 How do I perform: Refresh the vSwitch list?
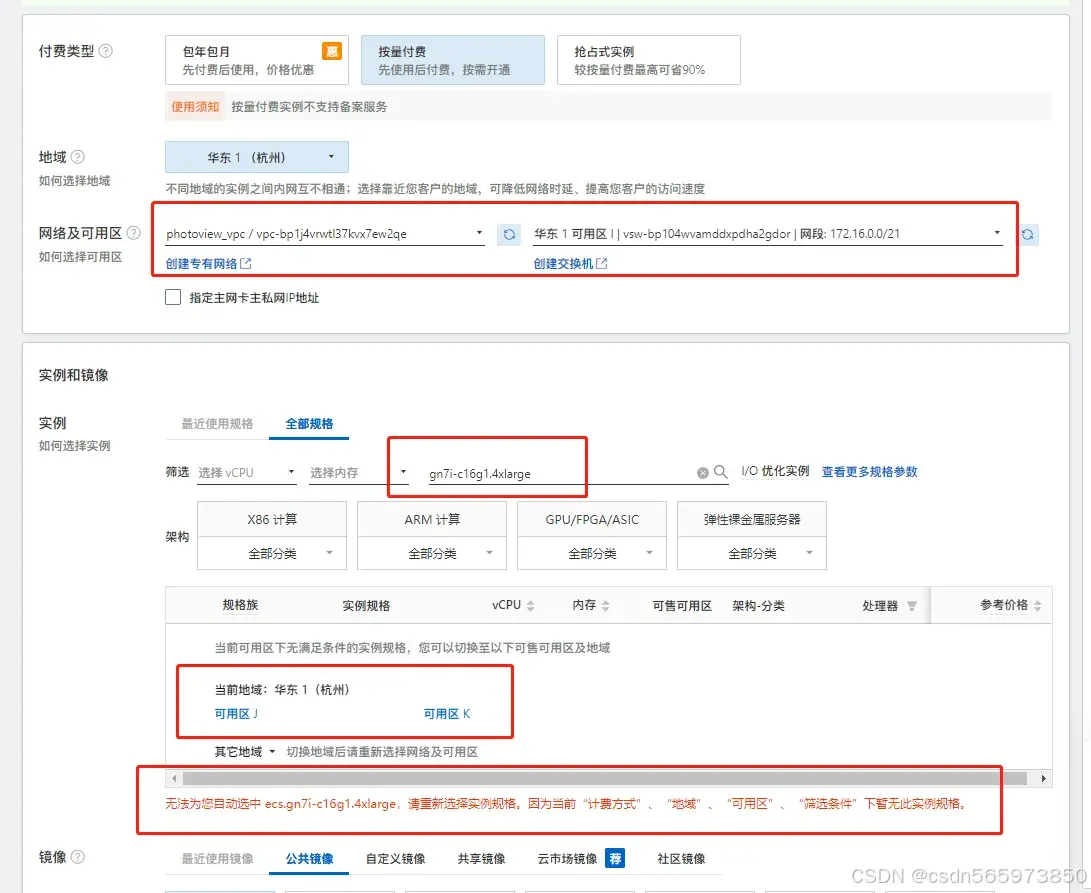click(1029, 233)
